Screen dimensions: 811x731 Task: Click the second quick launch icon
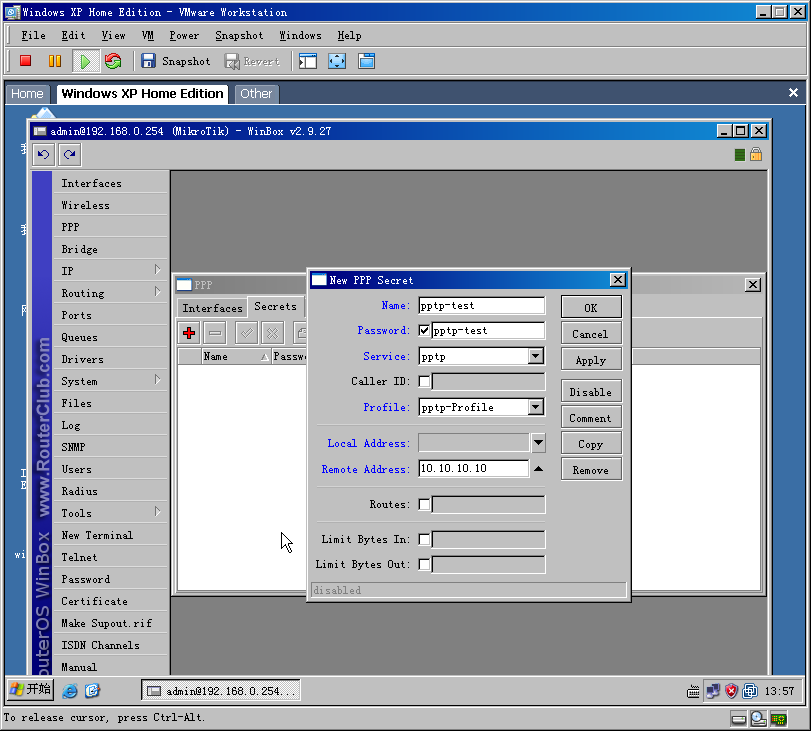point(92,691)
